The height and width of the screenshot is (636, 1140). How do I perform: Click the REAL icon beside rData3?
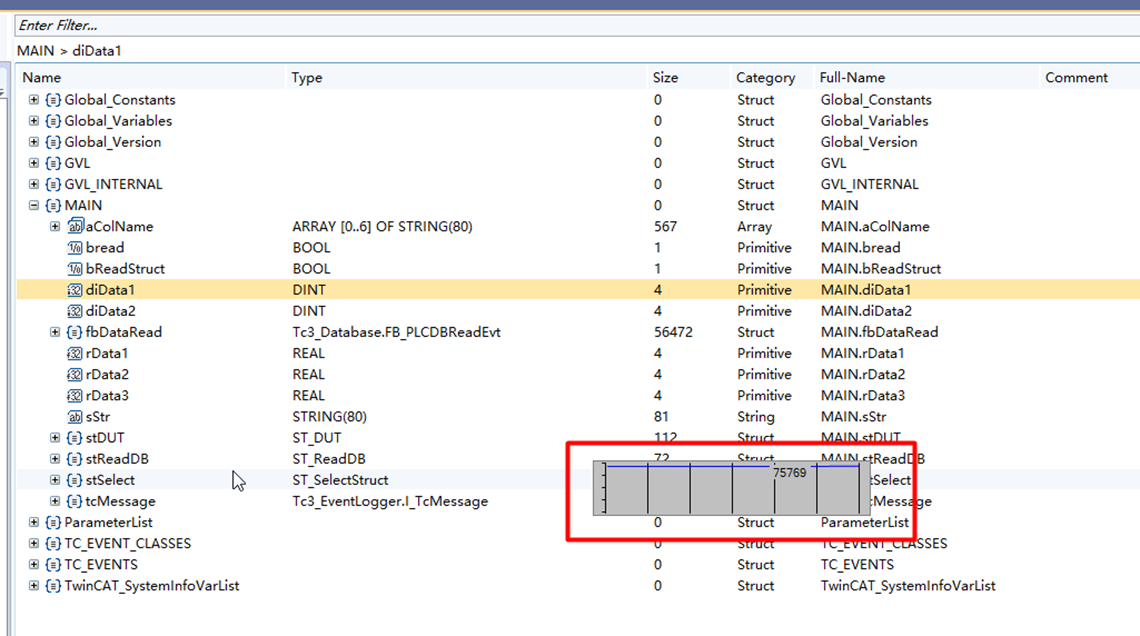[75, 395]
